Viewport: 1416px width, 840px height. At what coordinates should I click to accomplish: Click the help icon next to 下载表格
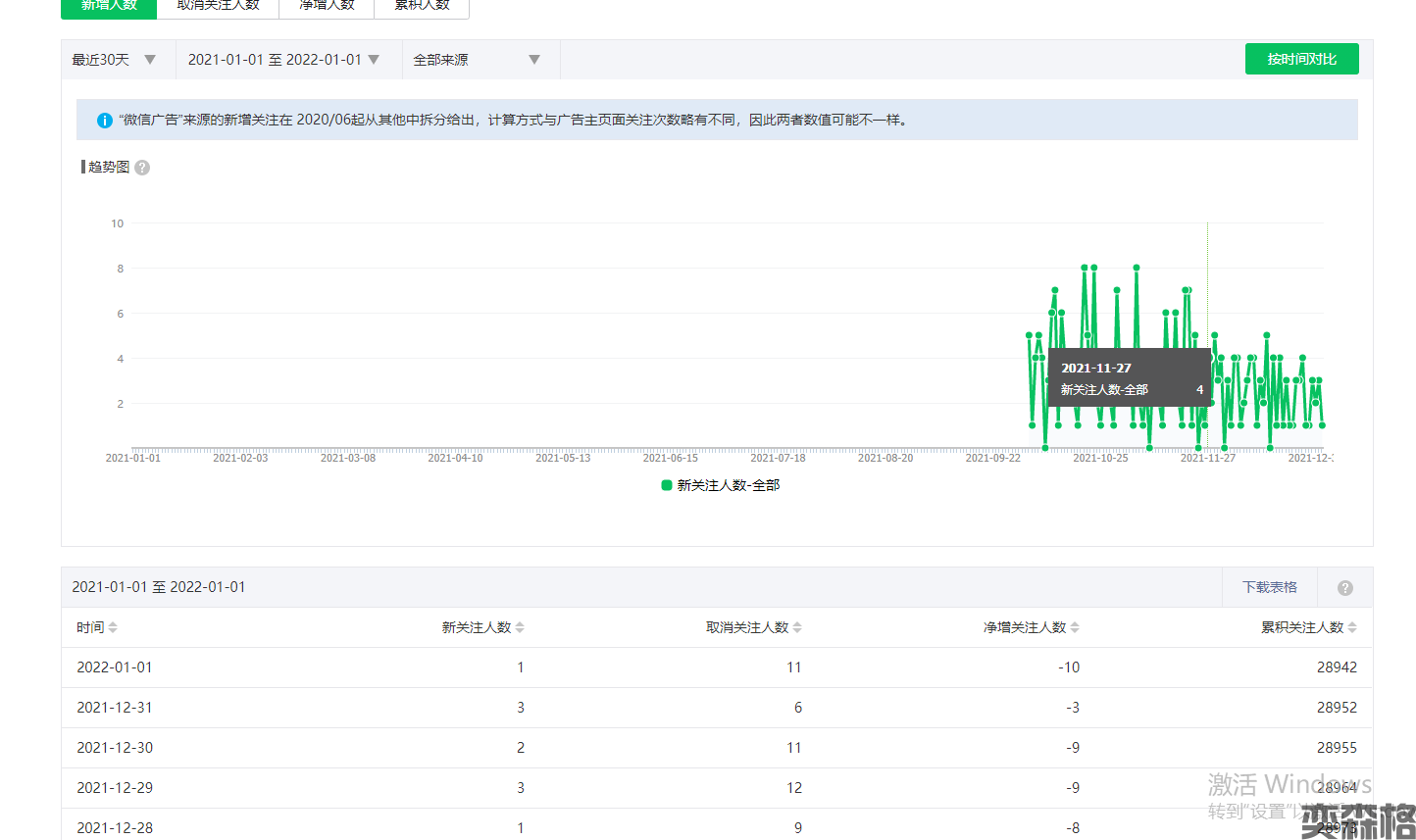pos(1344,587)
